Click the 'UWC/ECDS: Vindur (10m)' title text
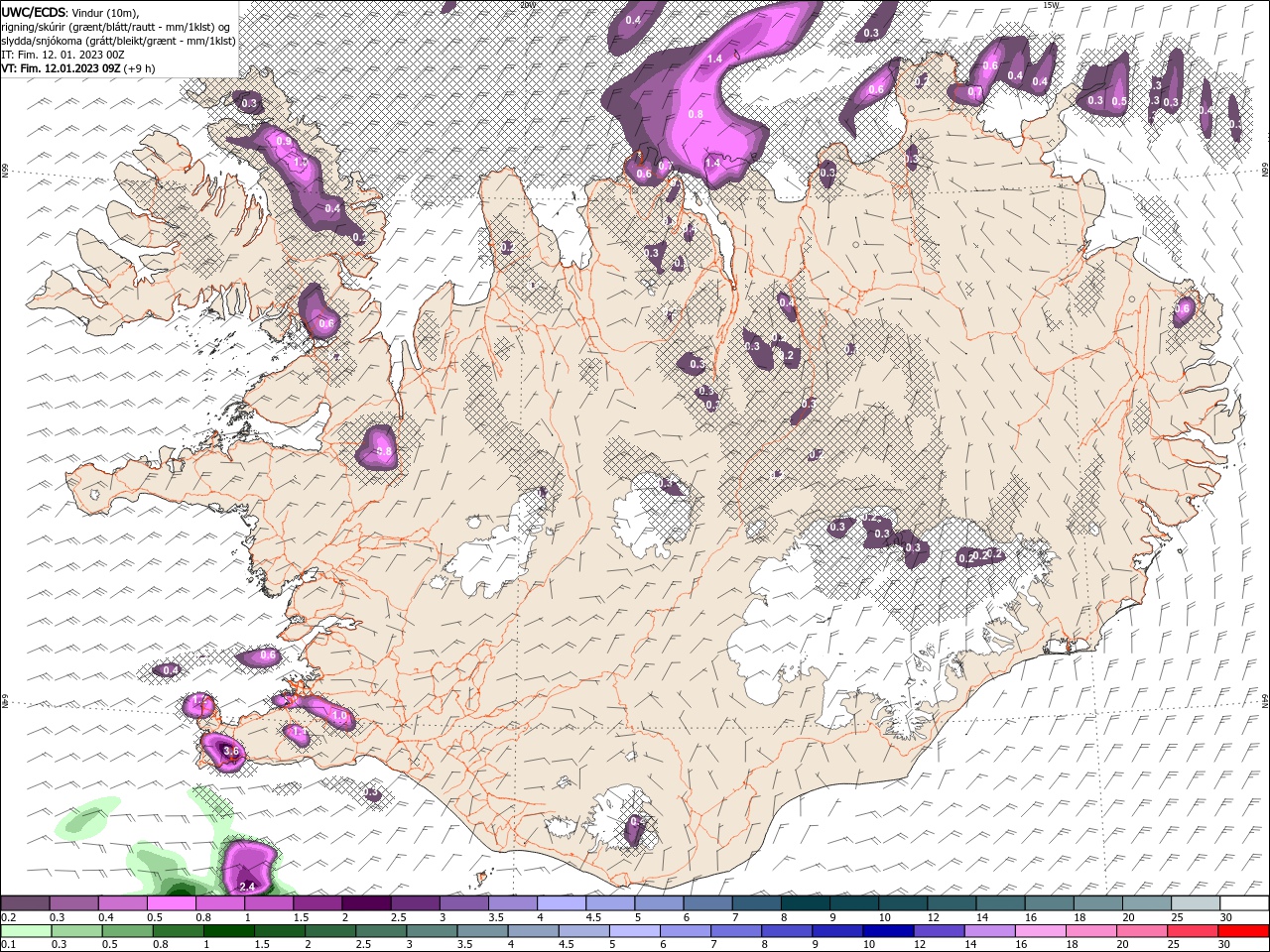Image resolution: width=1270 pixels, height=952 pixels. (69, 12)
